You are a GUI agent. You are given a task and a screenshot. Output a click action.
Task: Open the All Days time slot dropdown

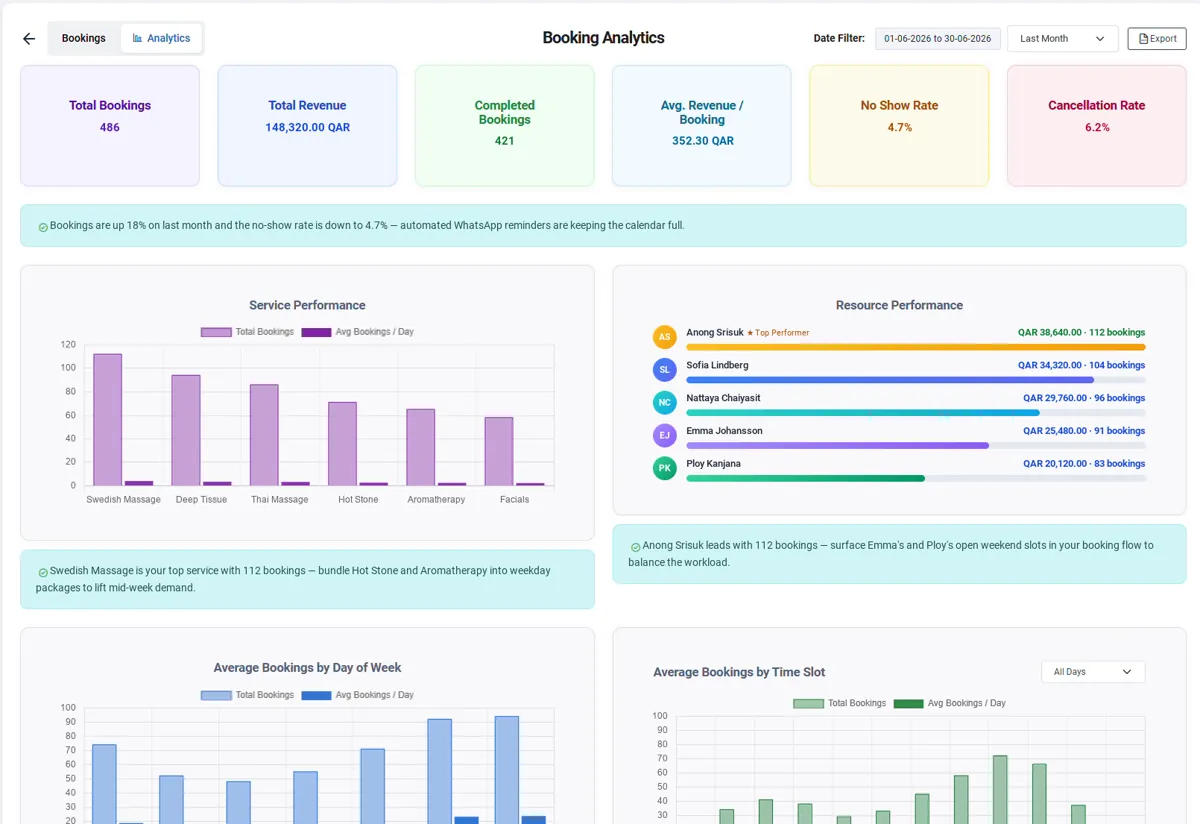[x=1093, y=672]
